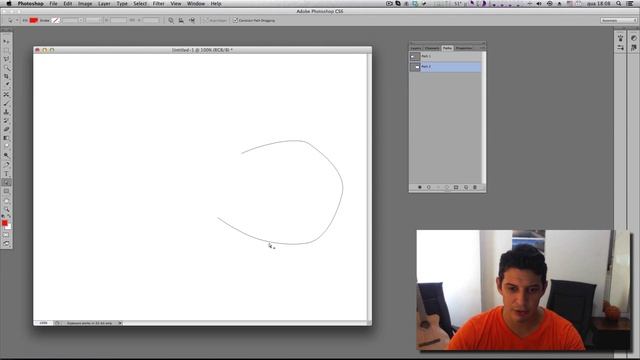Open the Layer menu
The width and height of the screenshot is (640, 360).
click(x=104, y=4)
